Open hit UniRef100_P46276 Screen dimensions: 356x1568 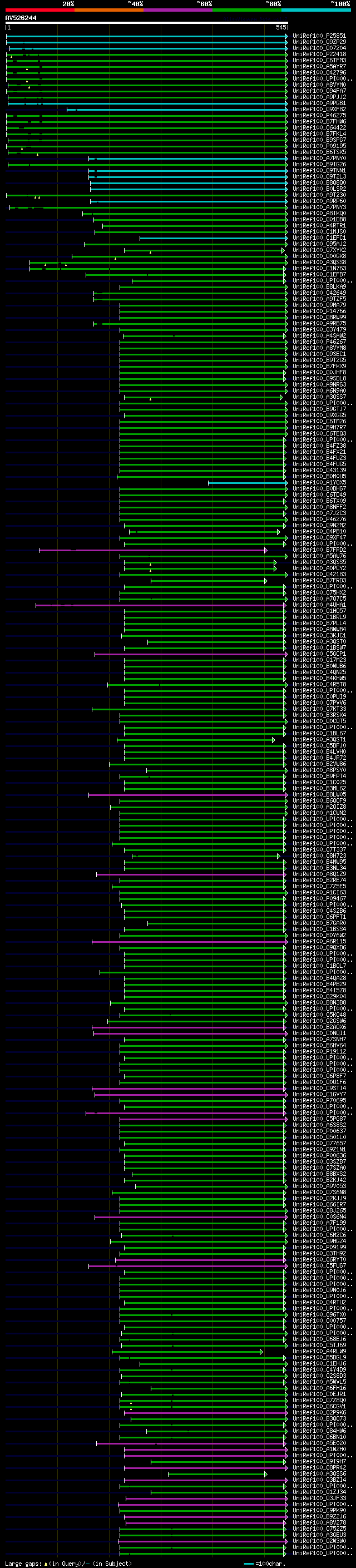coord(319,519)
